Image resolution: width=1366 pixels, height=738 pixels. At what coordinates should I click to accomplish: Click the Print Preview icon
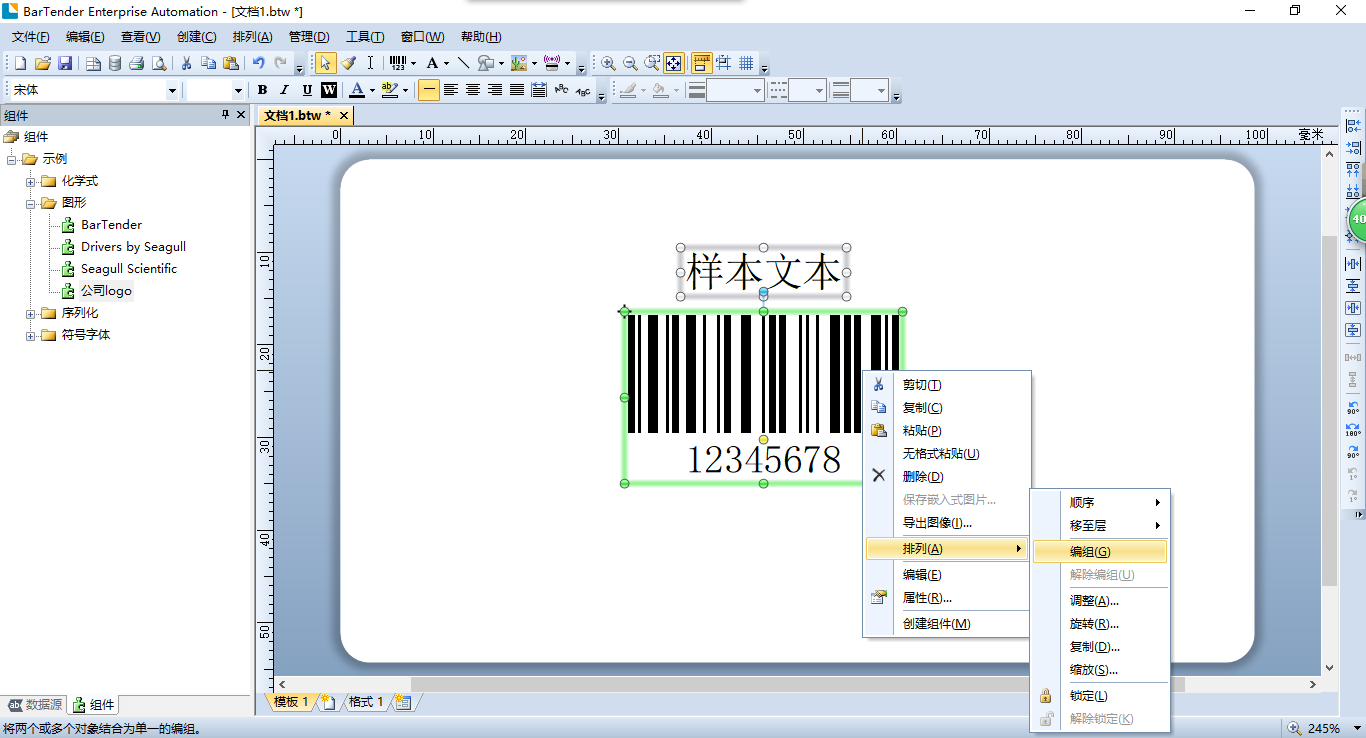[x=159, y=63]
